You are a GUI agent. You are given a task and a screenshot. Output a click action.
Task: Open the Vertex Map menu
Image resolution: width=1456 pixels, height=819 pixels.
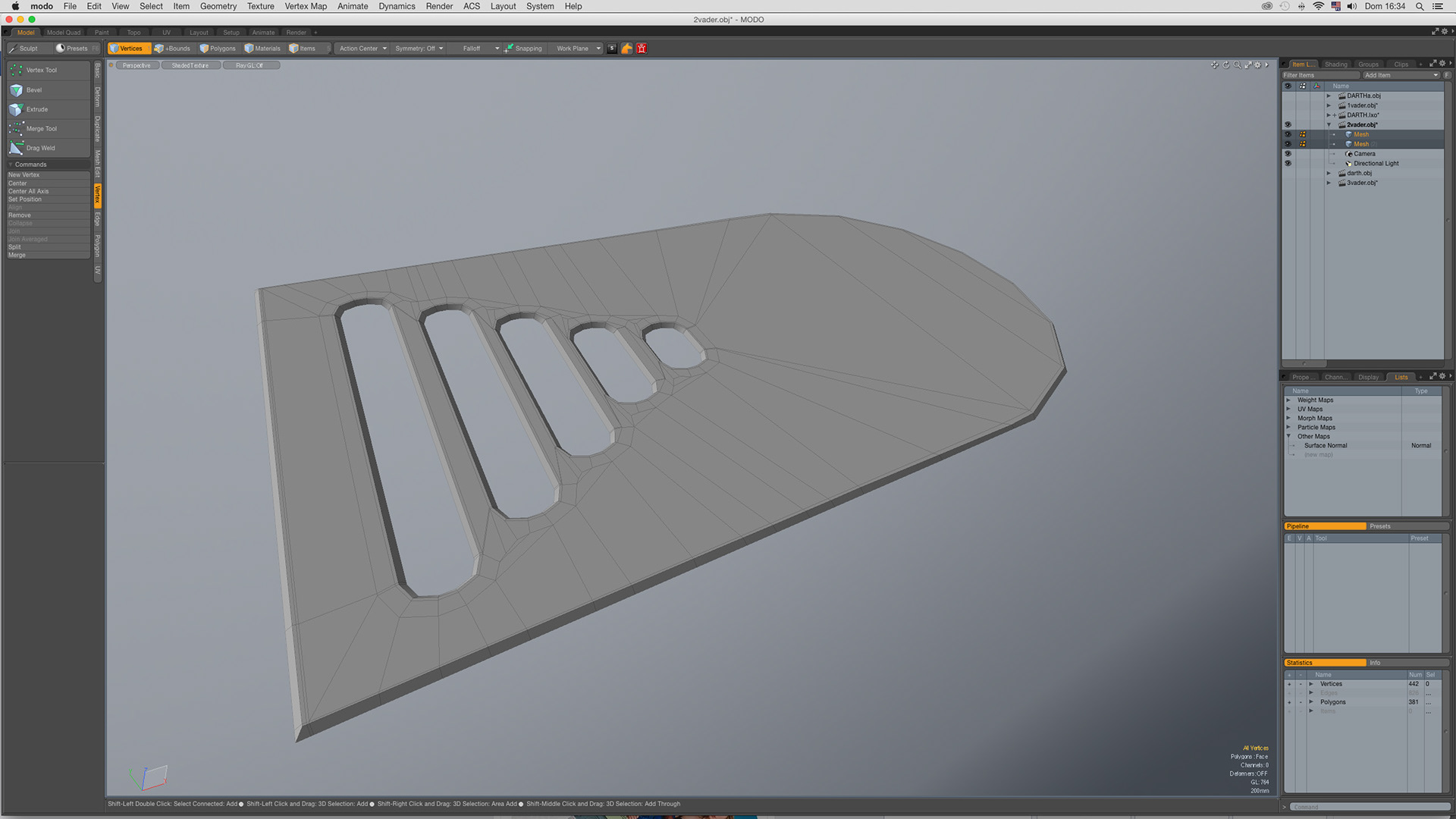coord(306,6)
